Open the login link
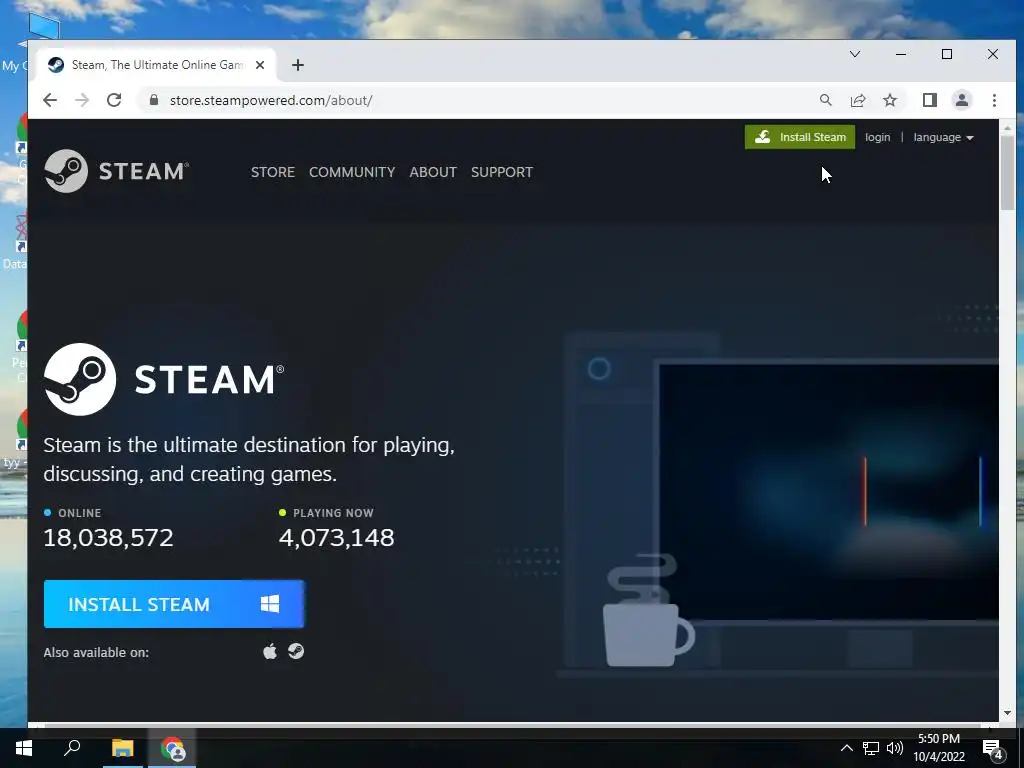 click(878, 137)
